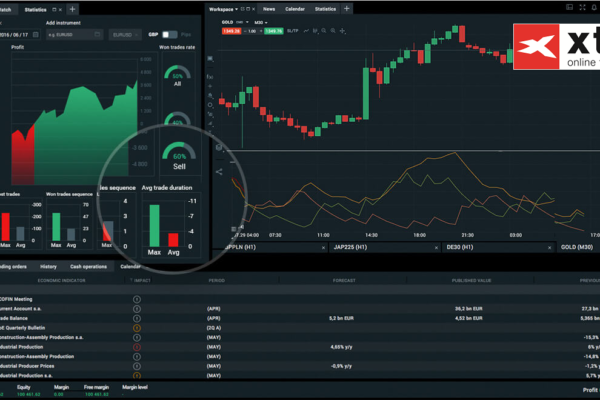Sort by Economic Indicator column
600x400 pixels.
(x=61, y=281)
